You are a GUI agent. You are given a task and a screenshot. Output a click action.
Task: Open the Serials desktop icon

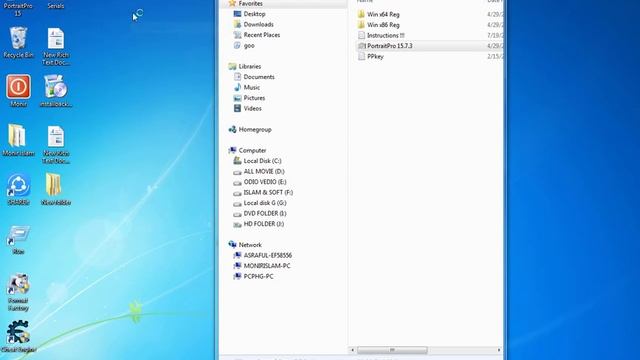(x=56, y=5)
